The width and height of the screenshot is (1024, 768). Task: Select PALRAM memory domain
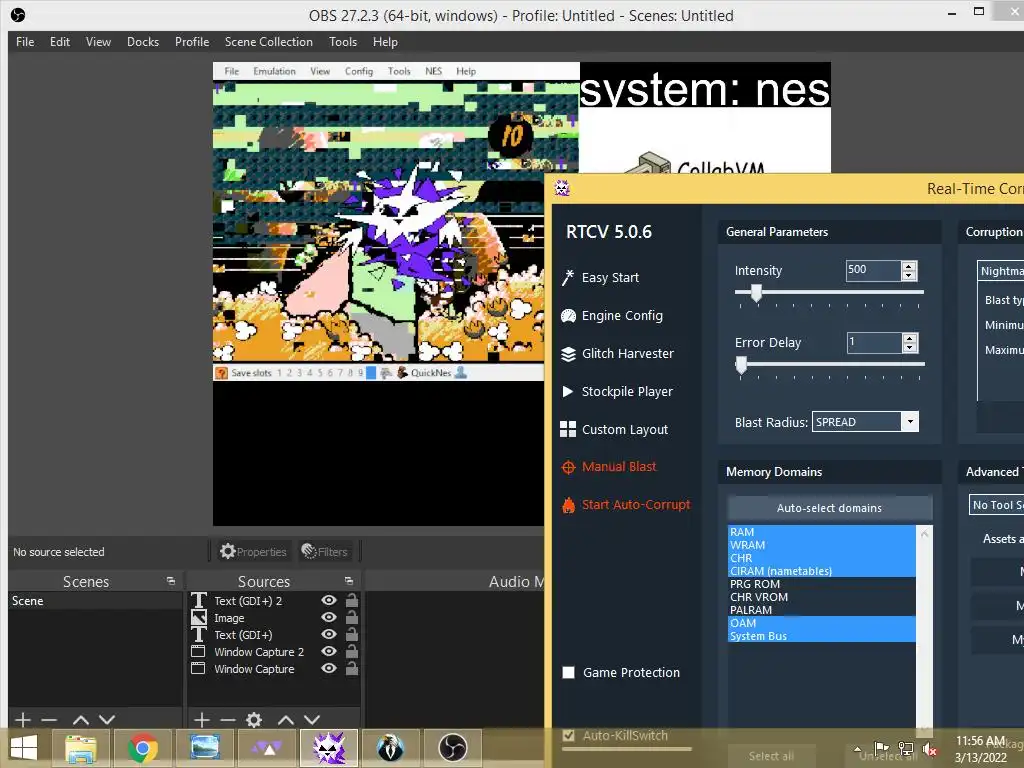[822, 610]
